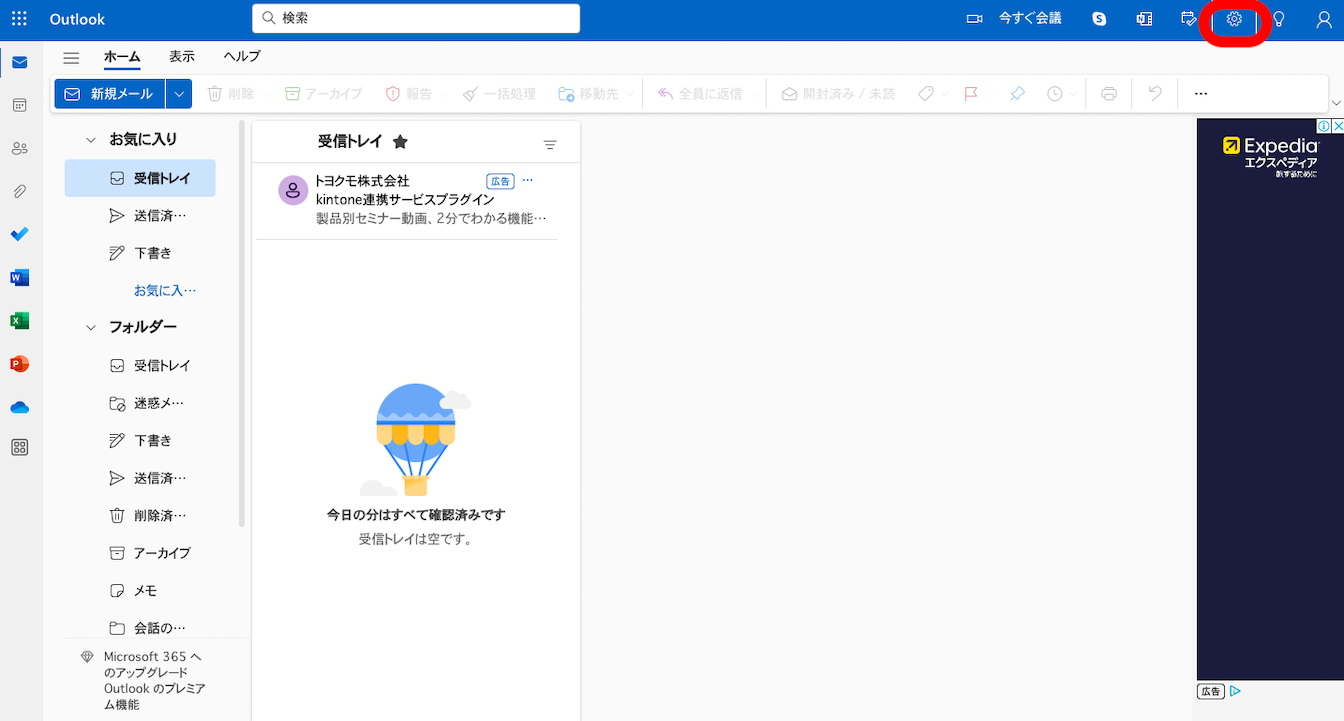1344x721 pixels.
Task: Open the Skype icon in header
Action: coord(1099,19)
